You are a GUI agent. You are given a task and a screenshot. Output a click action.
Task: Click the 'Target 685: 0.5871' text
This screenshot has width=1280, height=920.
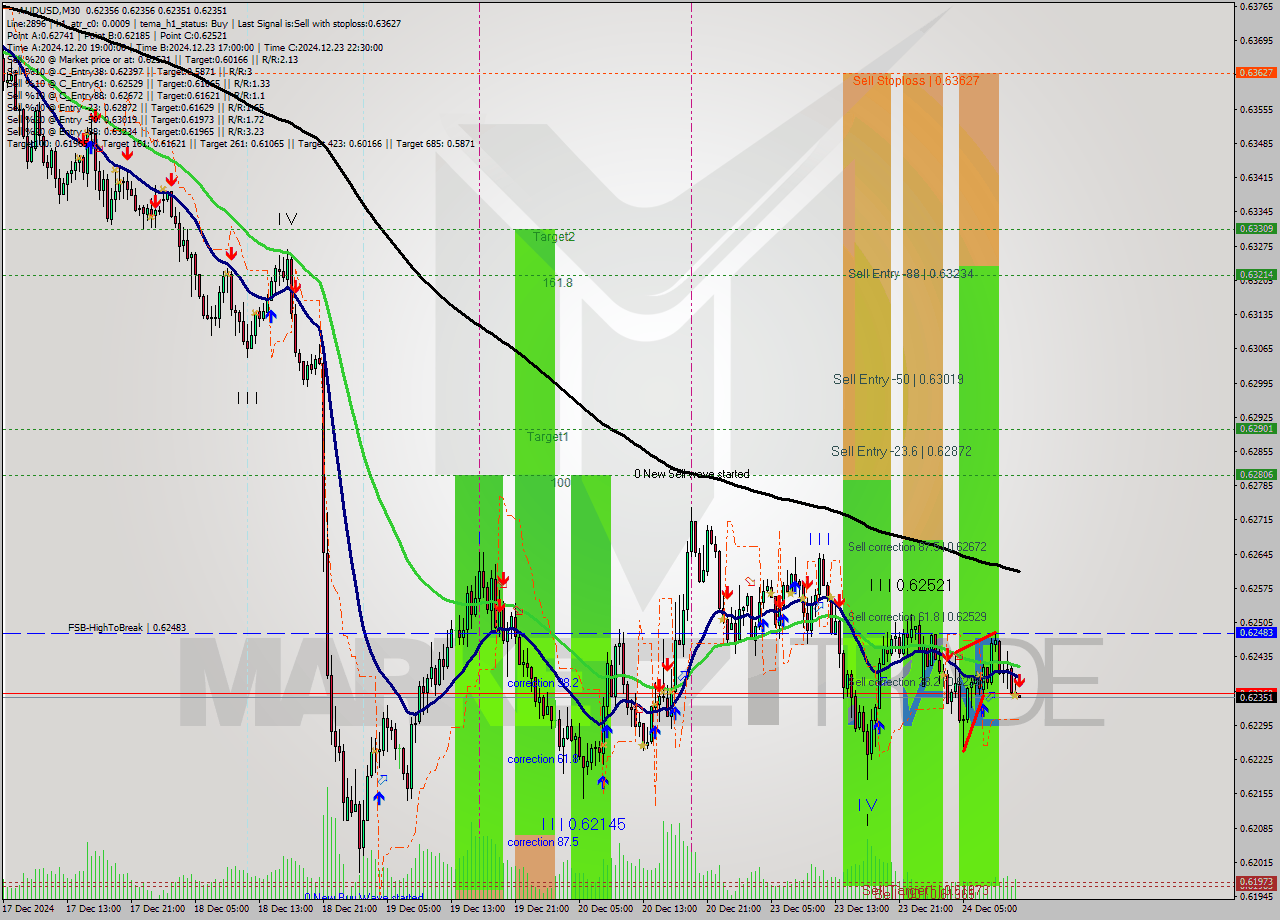click(435, 144)
